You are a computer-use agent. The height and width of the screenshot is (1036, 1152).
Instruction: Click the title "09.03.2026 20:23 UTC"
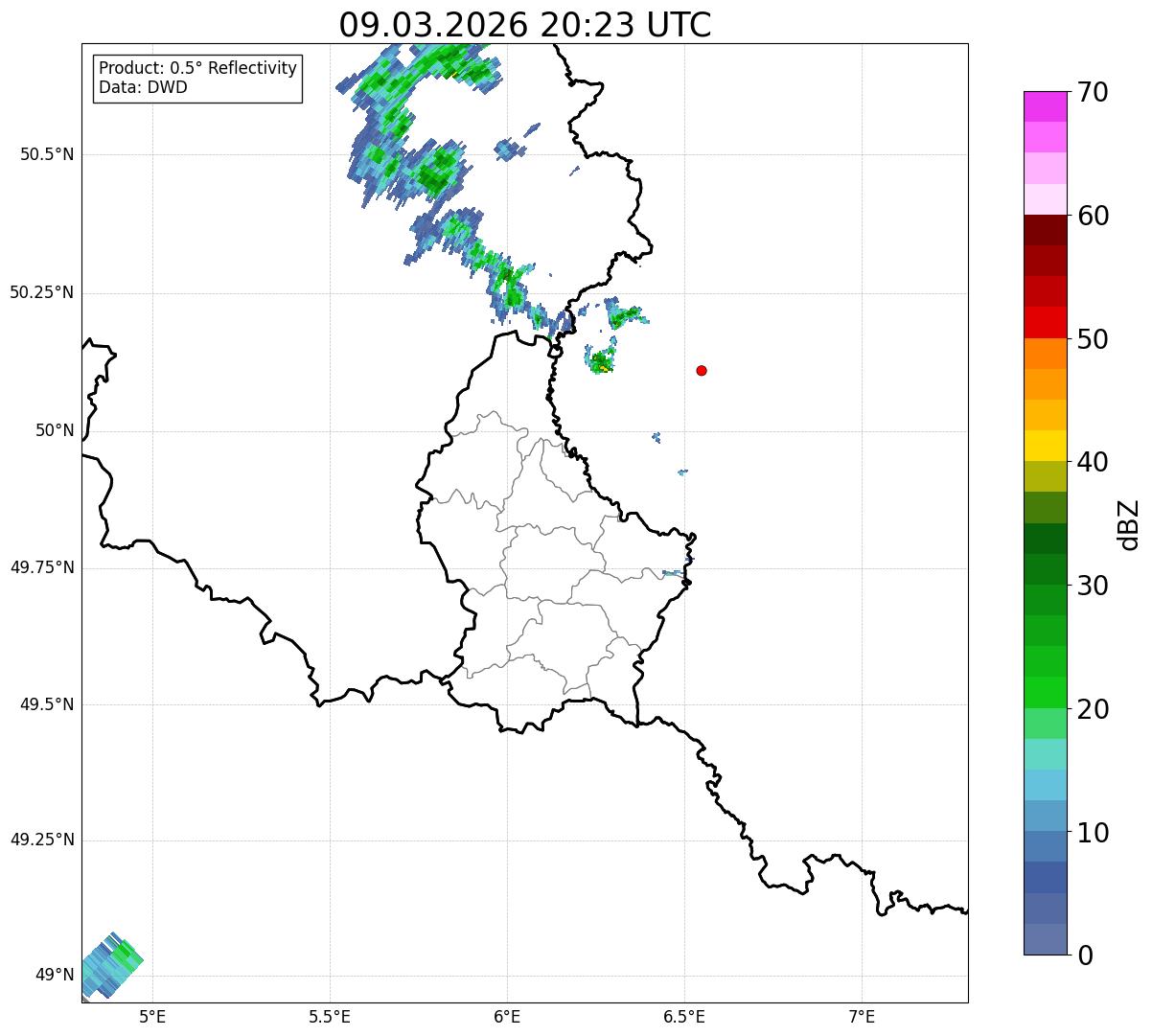pos(525,25)
